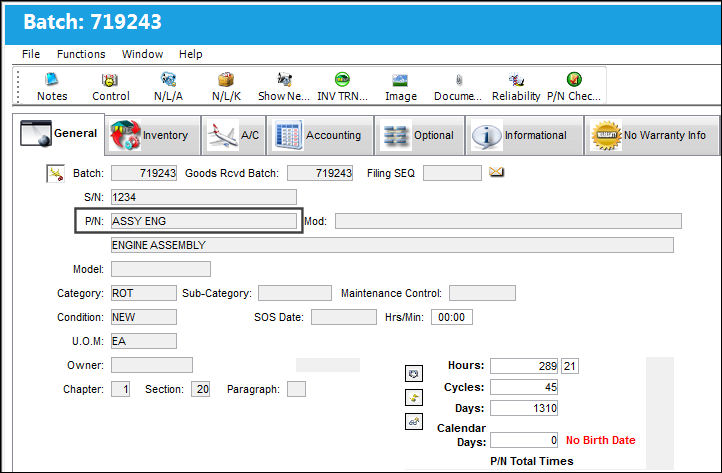Switch to the Optional tab
Image resolution: width=722 pixels, height=473 pixels.
click(x=419, y=135)
